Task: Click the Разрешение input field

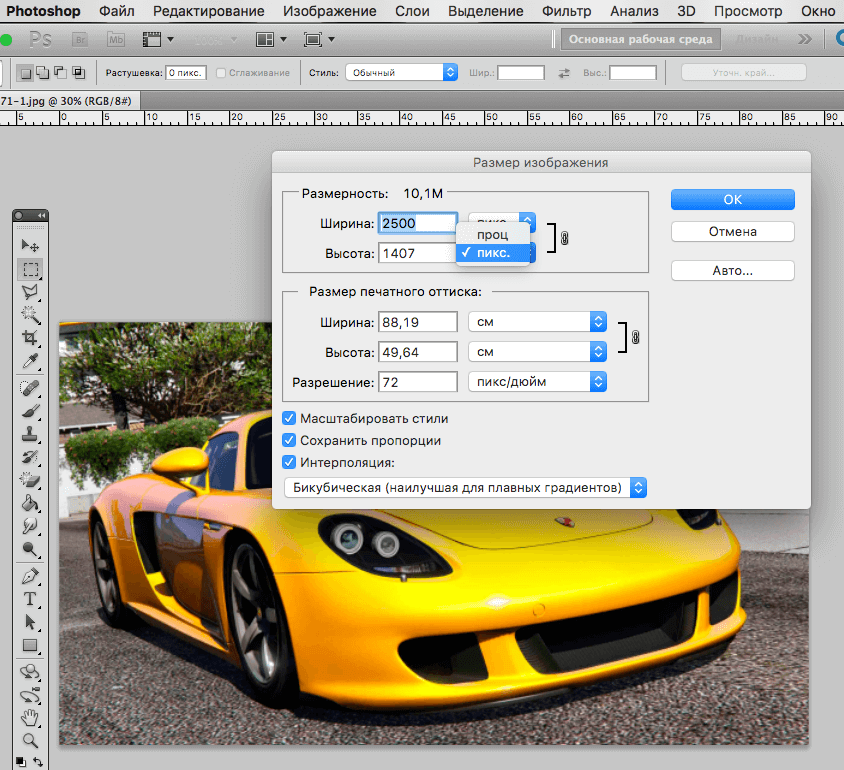Action: [x=417, y=382]
